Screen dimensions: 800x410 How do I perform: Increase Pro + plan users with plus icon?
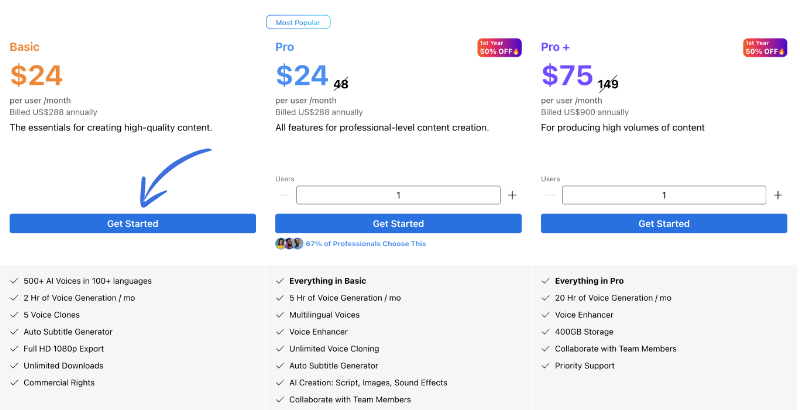coord(778,196)
